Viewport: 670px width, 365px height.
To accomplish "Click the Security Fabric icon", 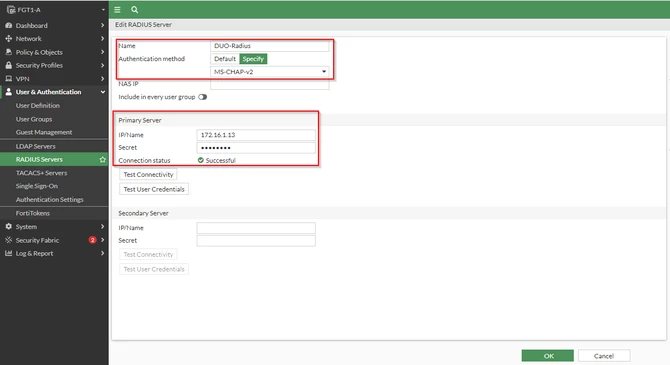I will [x=9, y=240].
